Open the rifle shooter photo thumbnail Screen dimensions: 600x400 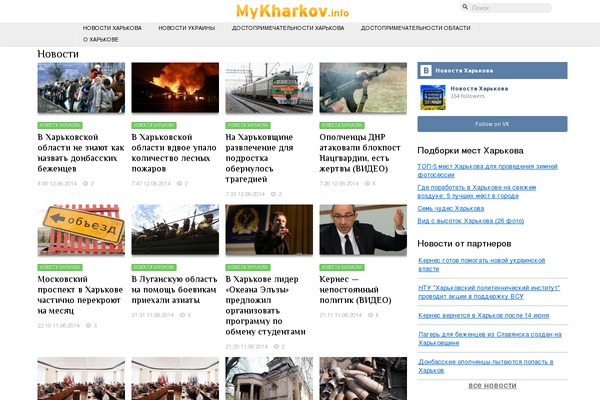point(363,88)
